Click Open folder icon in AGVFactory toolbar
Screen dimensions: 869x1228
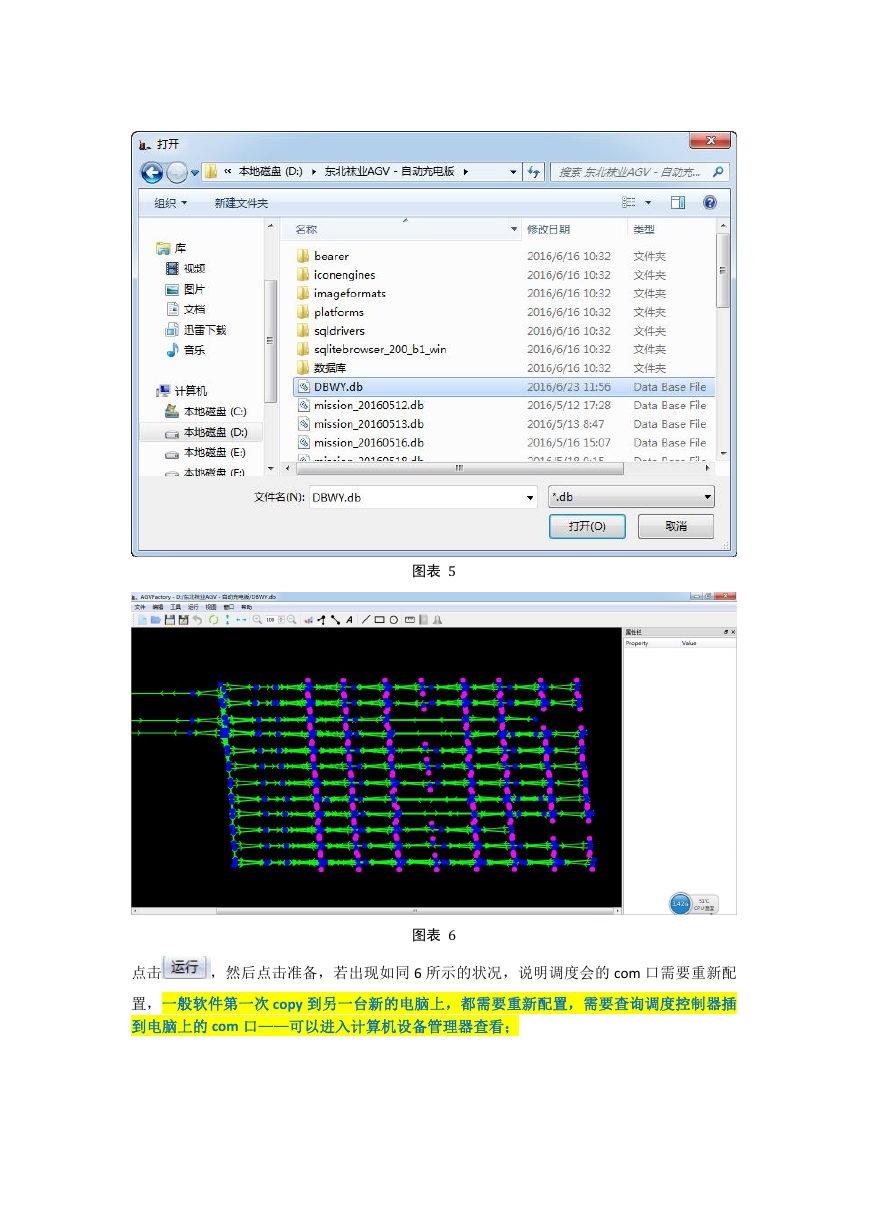pyautogui.click(x=156, y=620)
